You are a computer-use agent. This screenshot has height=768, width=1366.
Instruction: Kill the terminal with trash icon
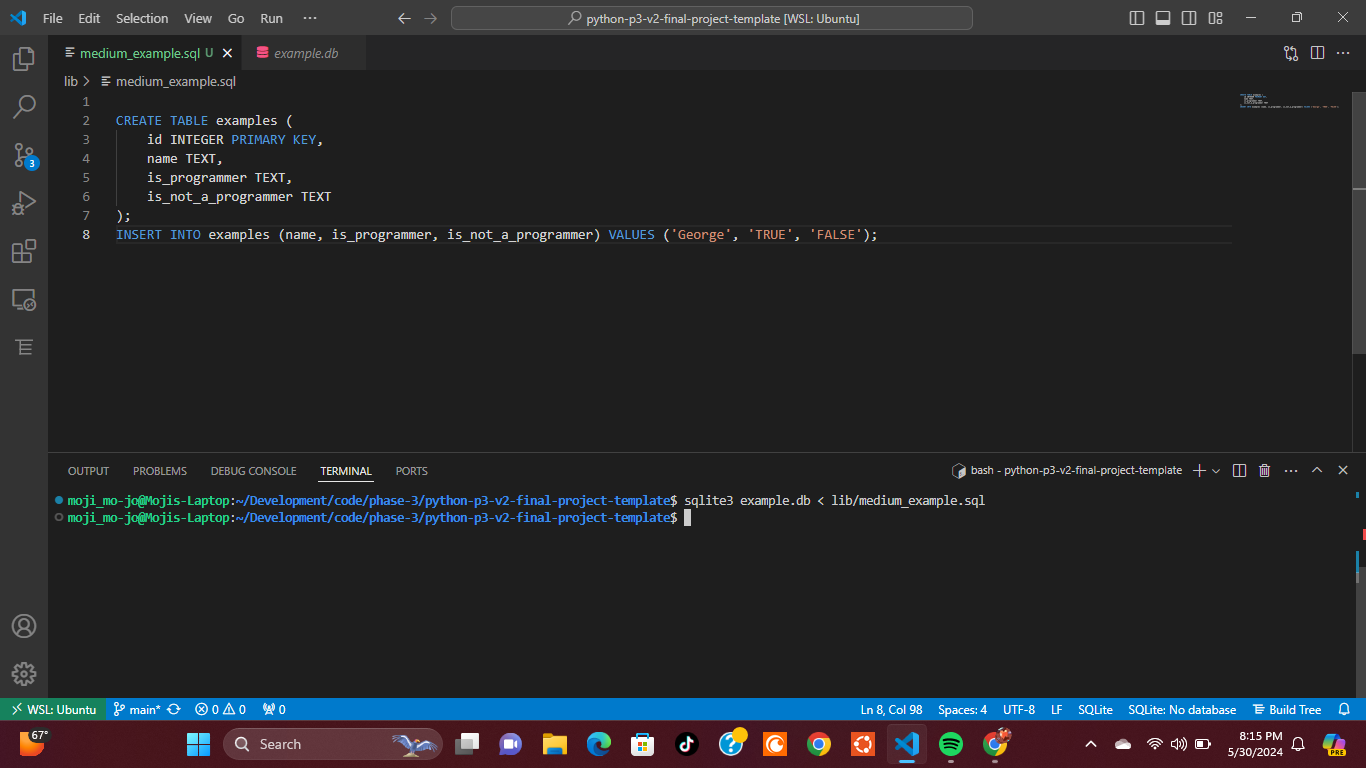(x=1264, y=470)
